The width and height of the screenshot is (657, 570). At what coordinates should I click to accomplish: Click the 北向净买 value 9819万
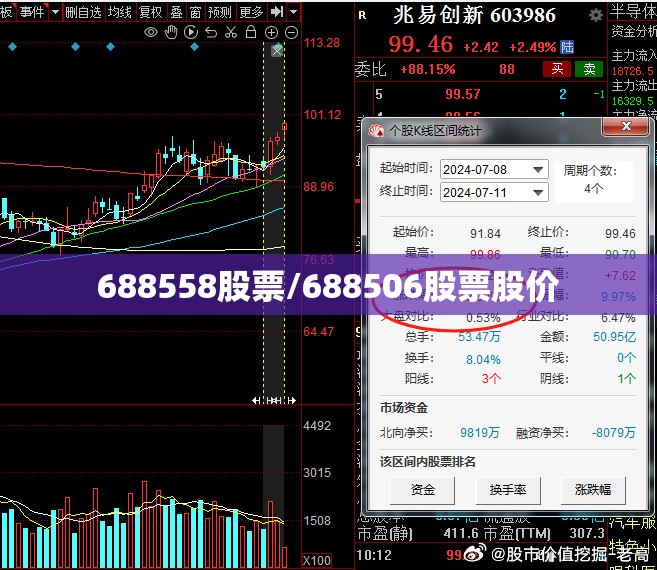(480, 433)
